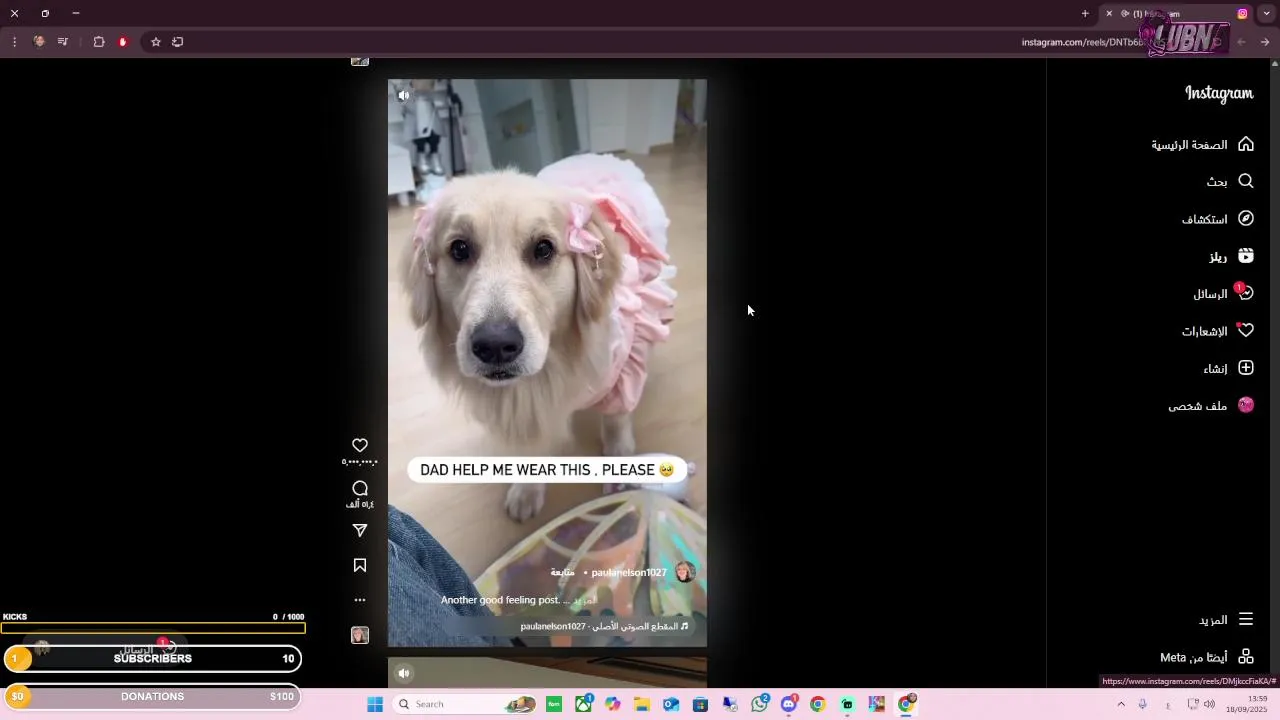Screen dimensions: 1280x720
Task: Open Windows Start menu
Action: pos(375,704)
